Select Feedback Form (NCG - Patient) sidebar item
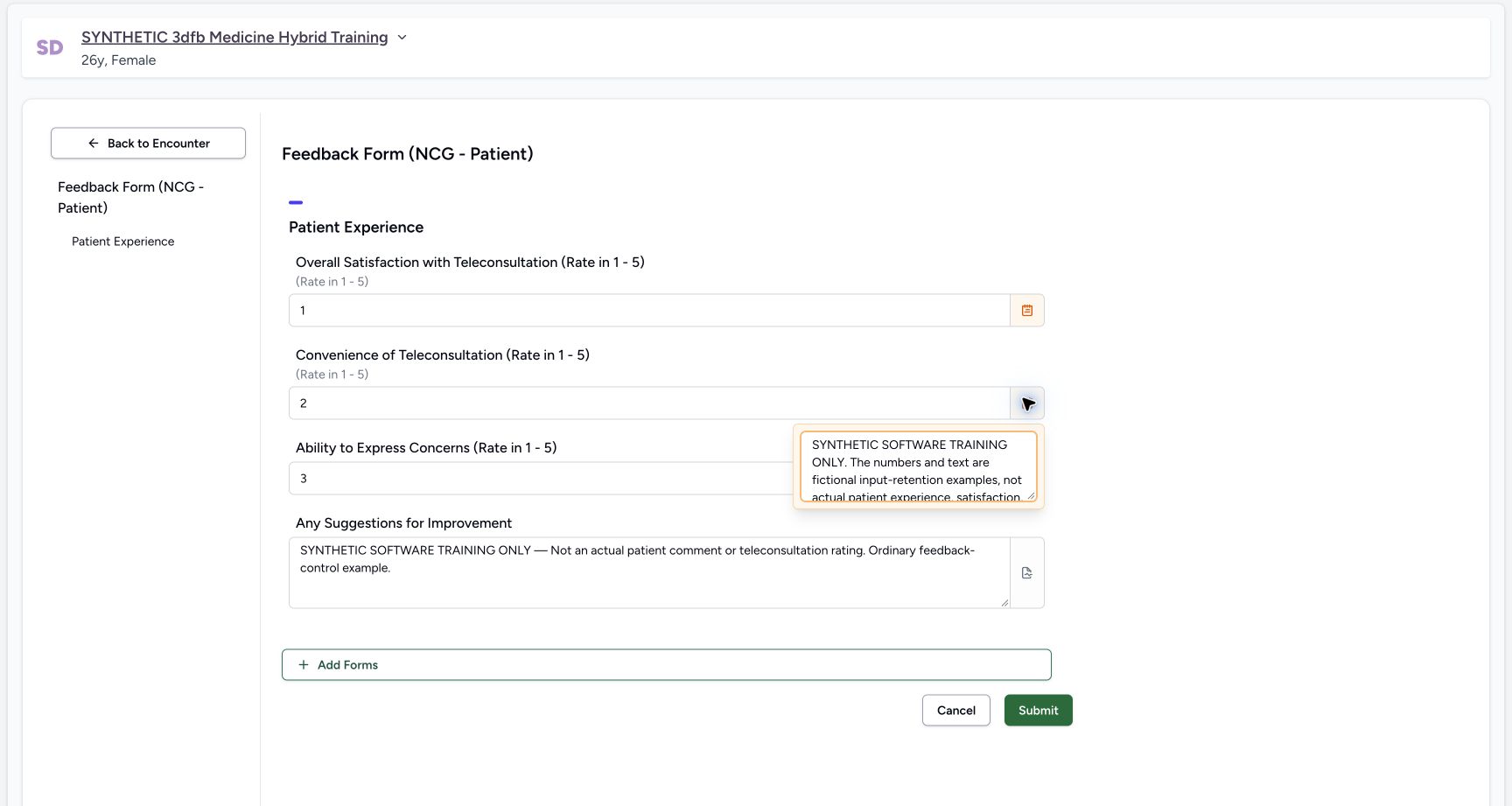 pos(131,197)
